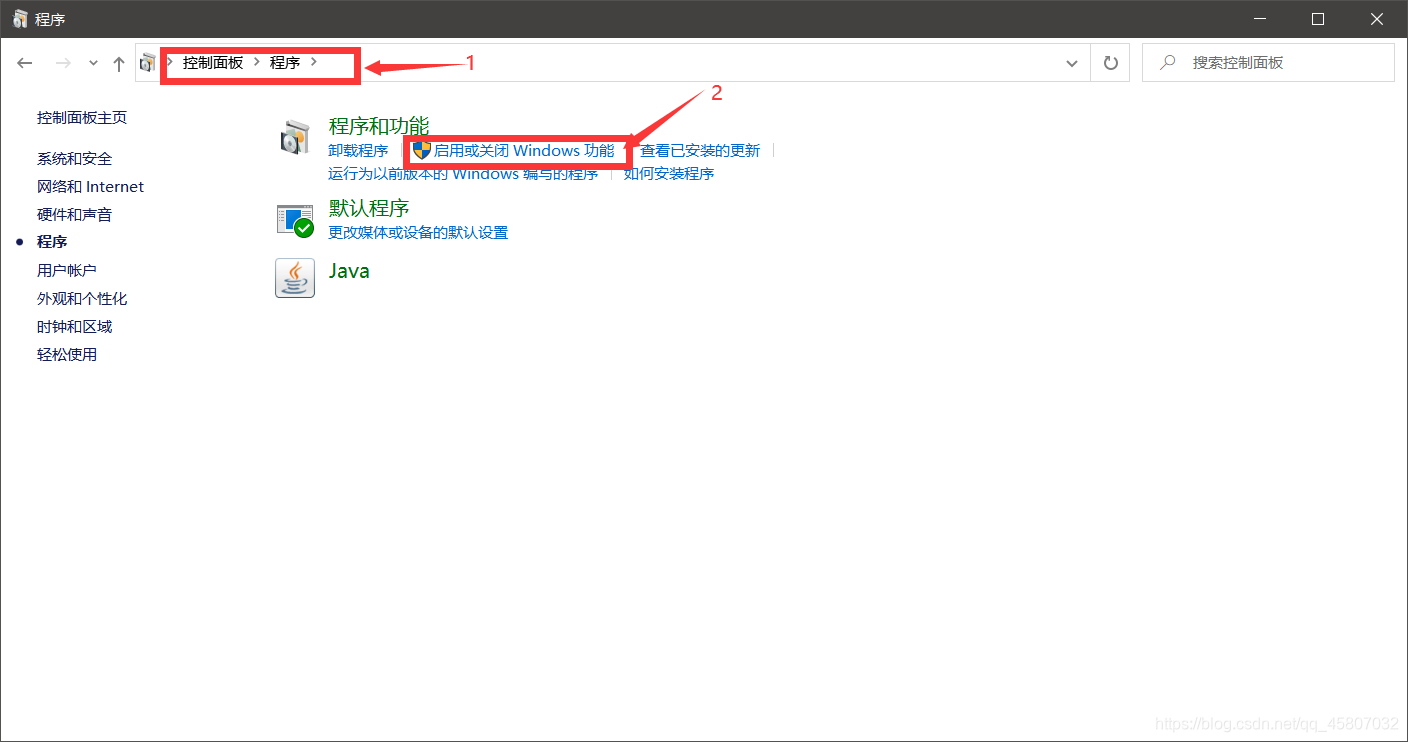This screenshot has width=1408, height=742.
Task: Click the window title bar program icon
Action: 20,19
